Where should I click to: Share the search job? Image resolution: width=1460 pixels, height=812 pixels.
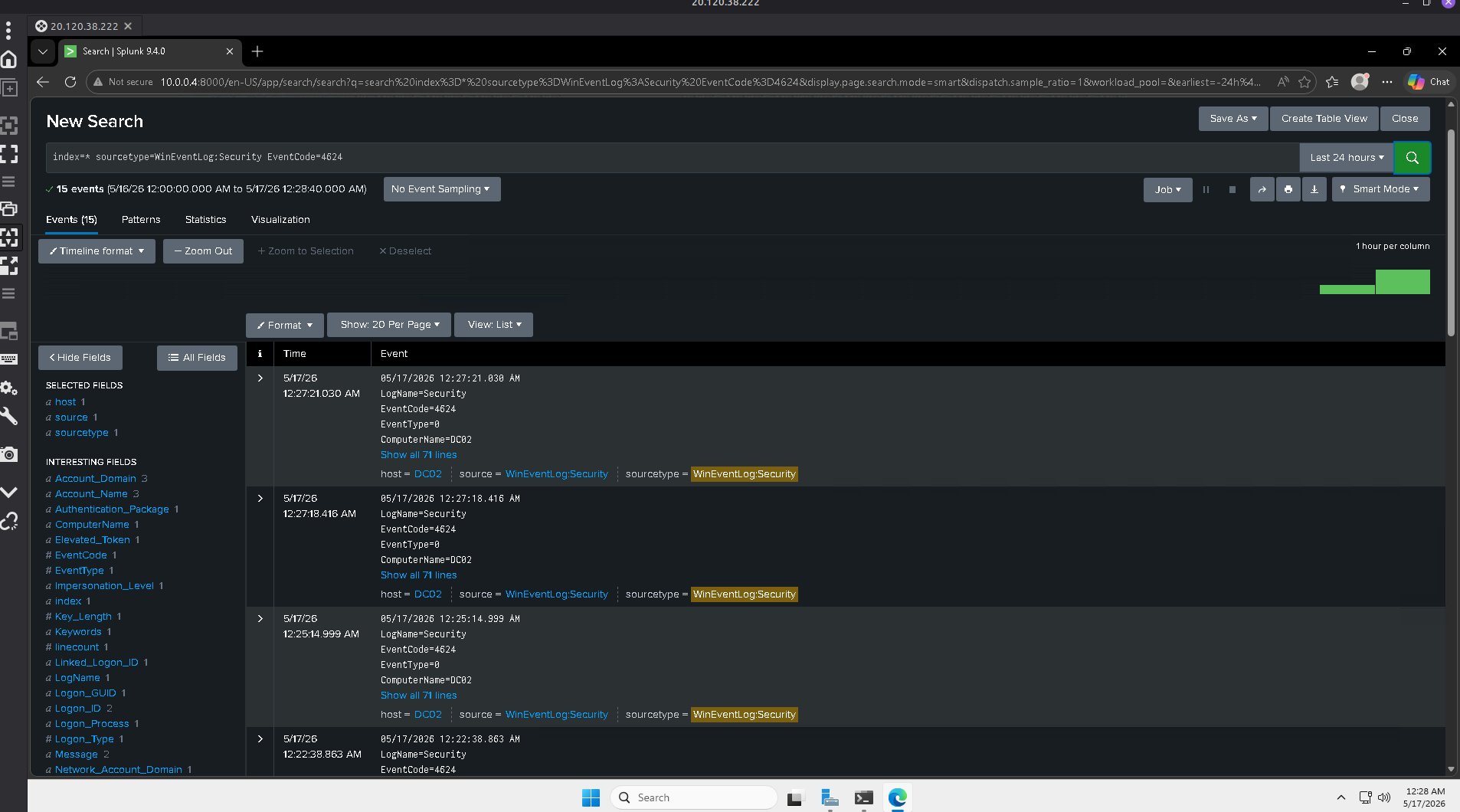click(1262, 189)
